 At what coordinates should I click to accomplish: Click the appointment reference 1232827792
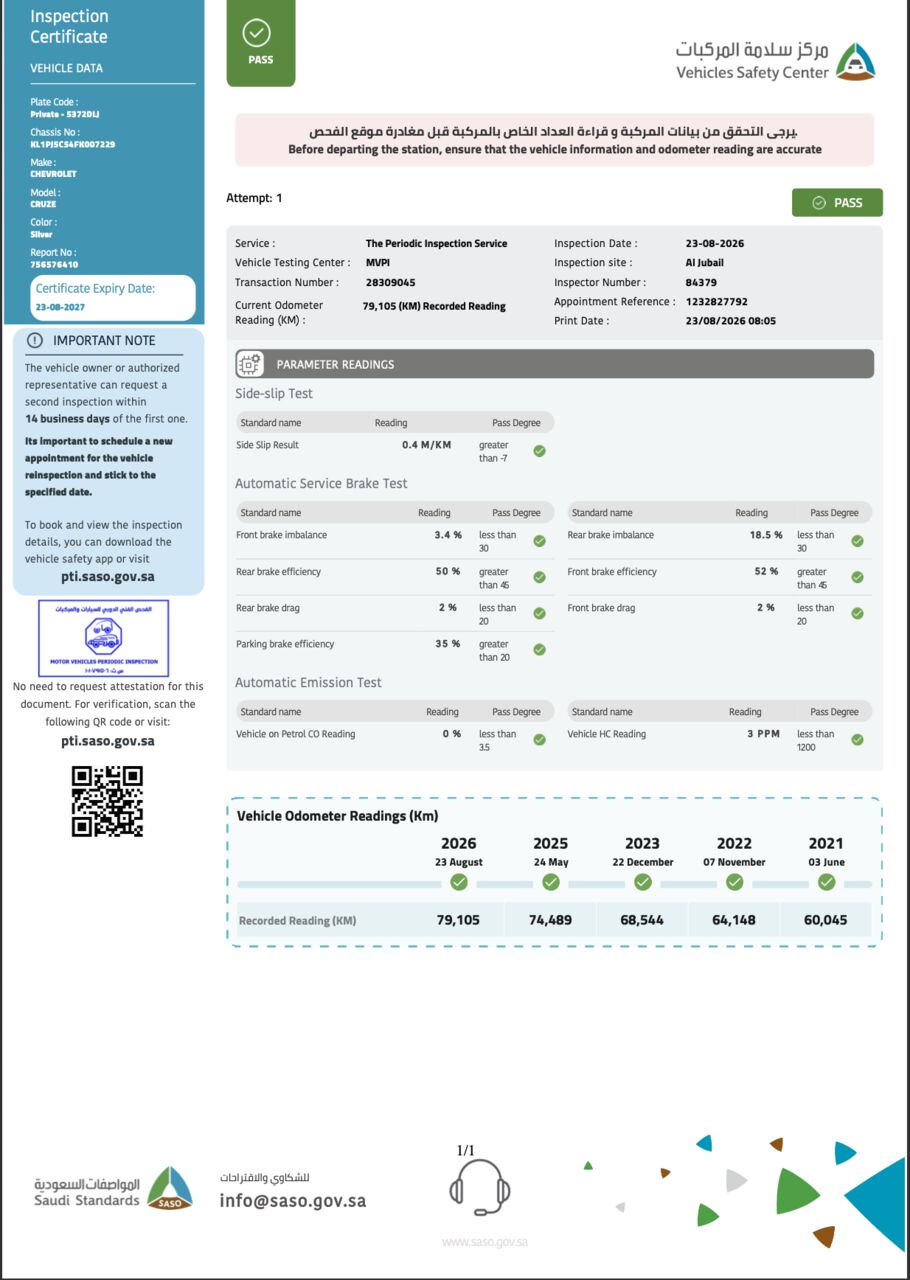coord(717,301)
